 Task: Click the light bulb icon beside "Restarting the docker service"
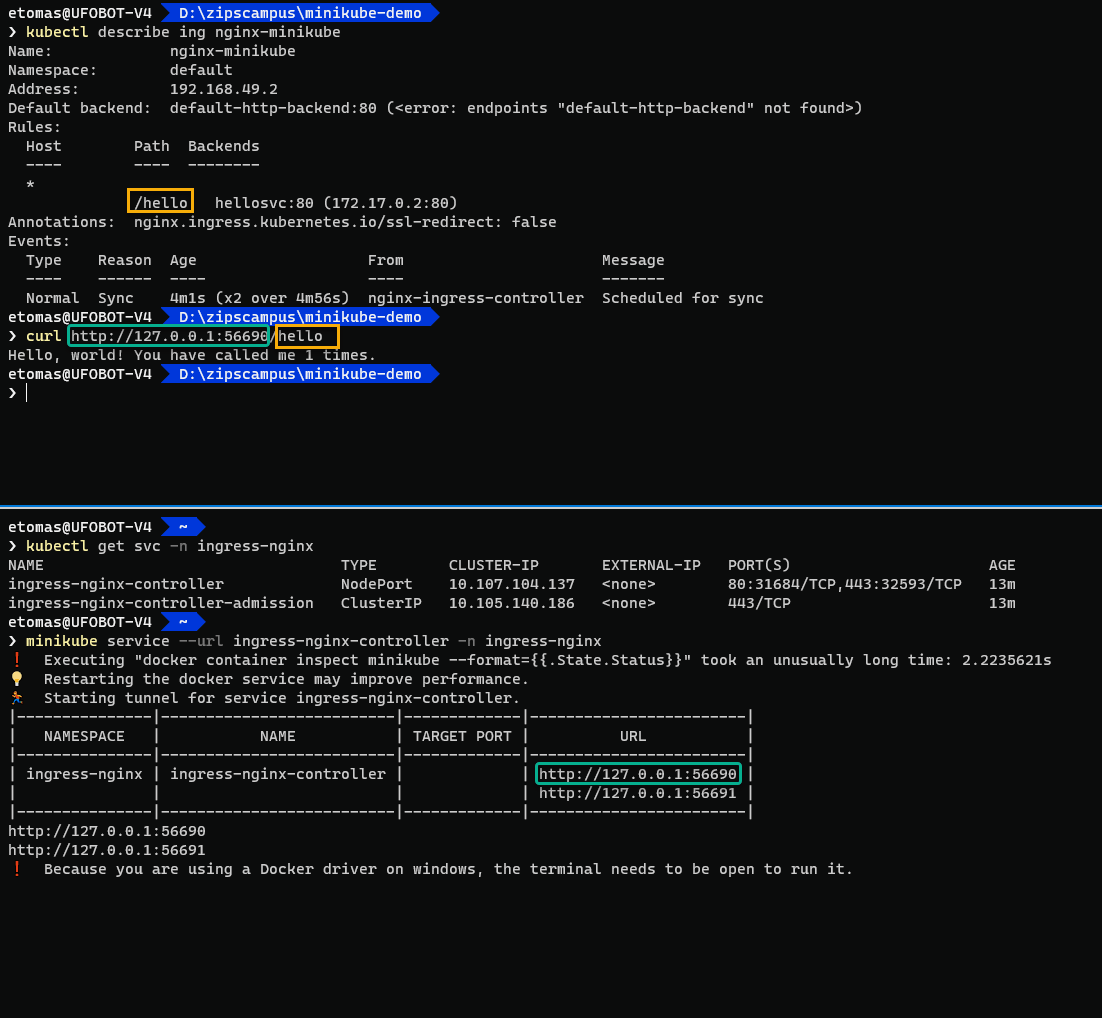16,679
